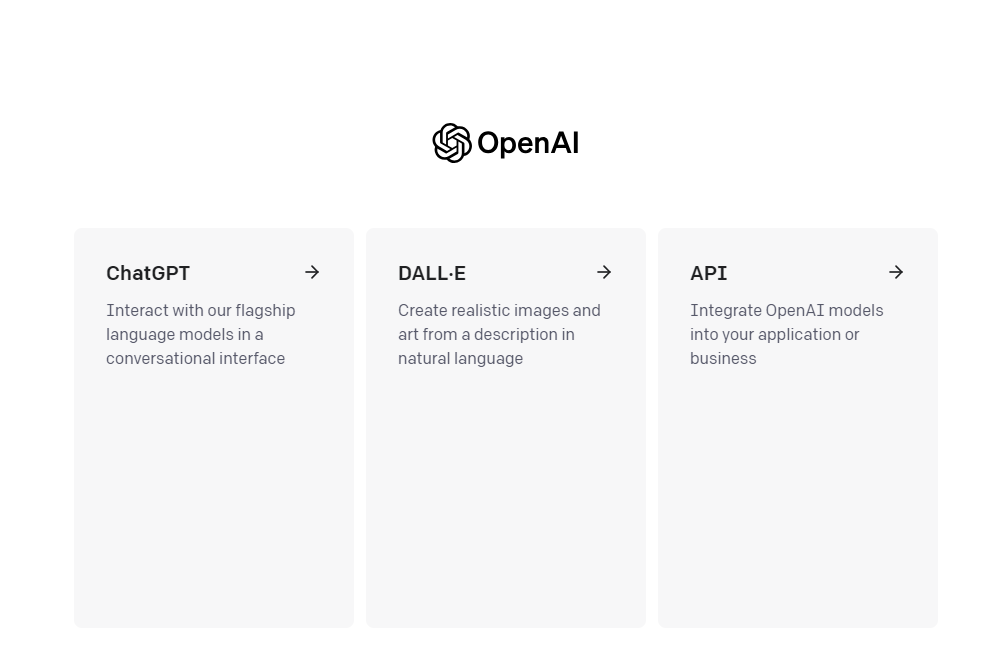981x666 pixels.
Task: Click empty lower area of API card
Action: coord(798,500)
